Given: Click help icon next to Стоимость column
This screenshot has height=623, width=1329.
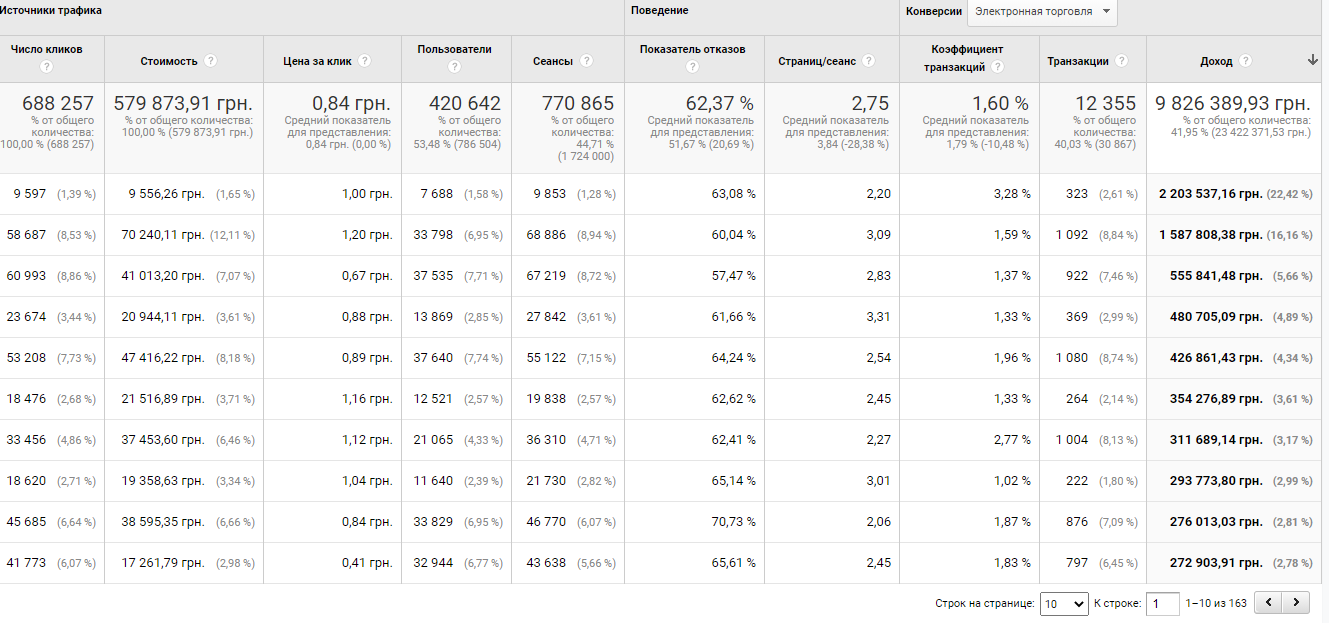Looking at the screenshot, I should coord(210,61).
